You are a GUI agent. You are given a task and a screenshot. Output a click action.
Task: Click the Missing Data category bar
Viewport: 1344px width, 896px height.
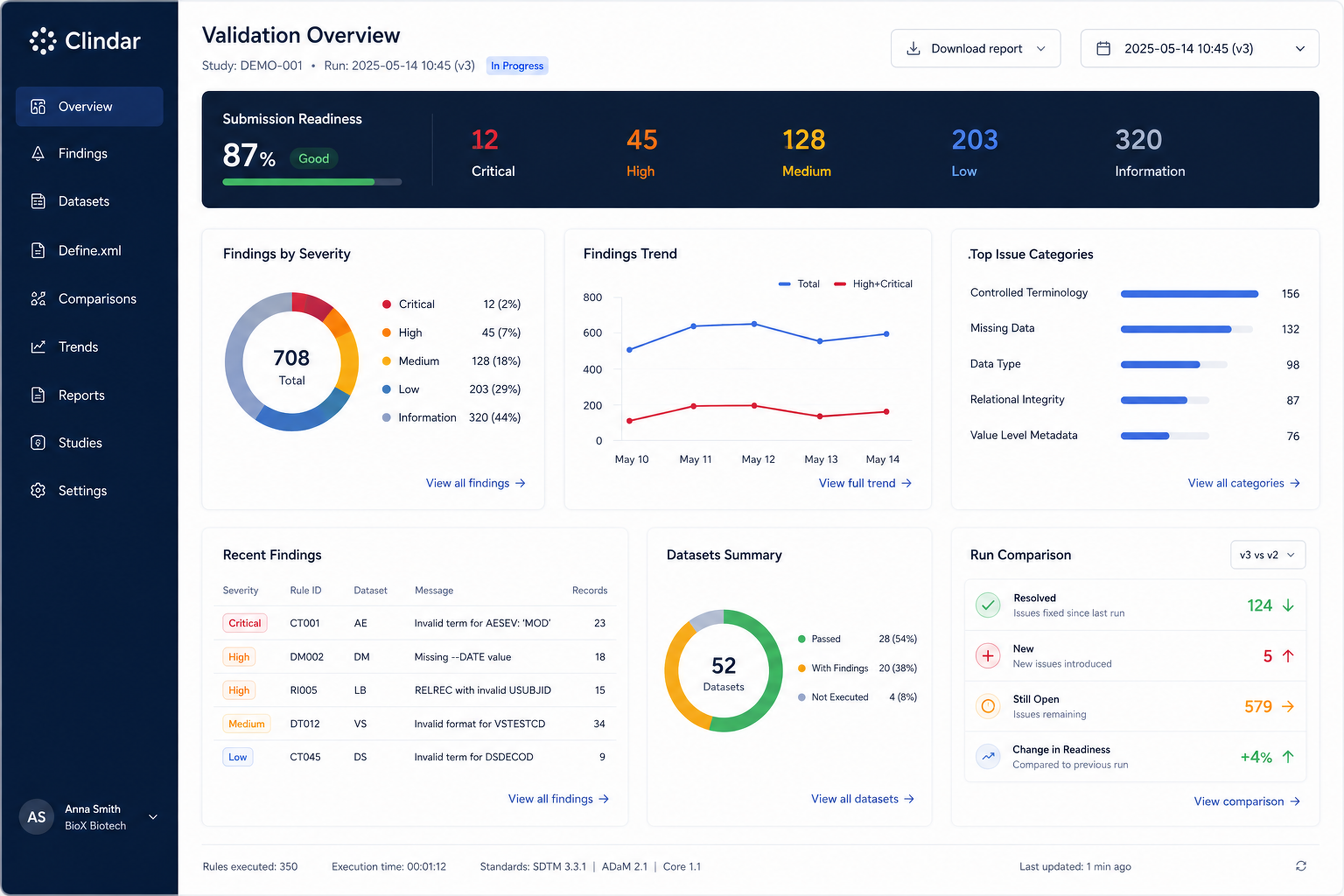coord(1186,329)
